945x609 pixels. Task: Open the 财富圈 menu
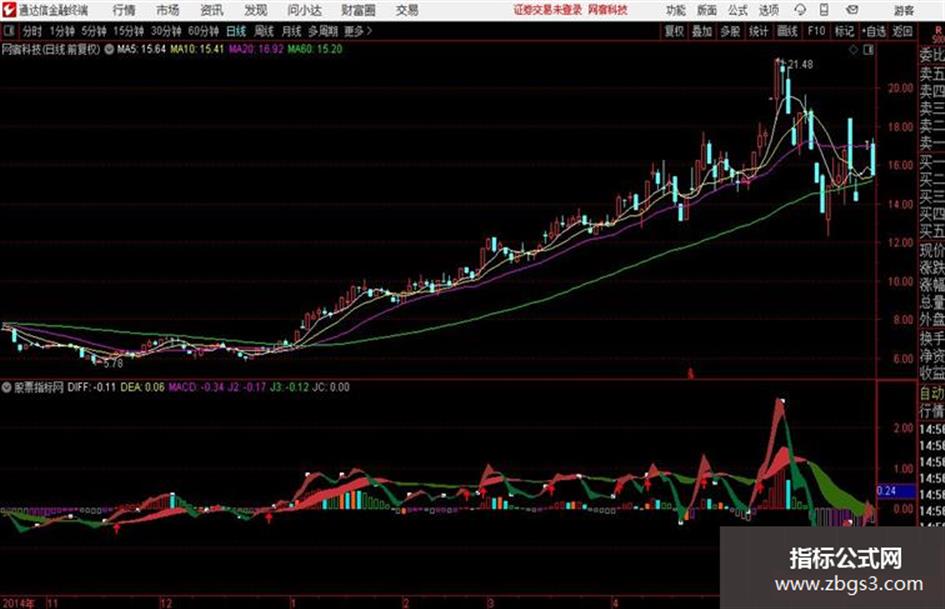[x=358, y=10]
